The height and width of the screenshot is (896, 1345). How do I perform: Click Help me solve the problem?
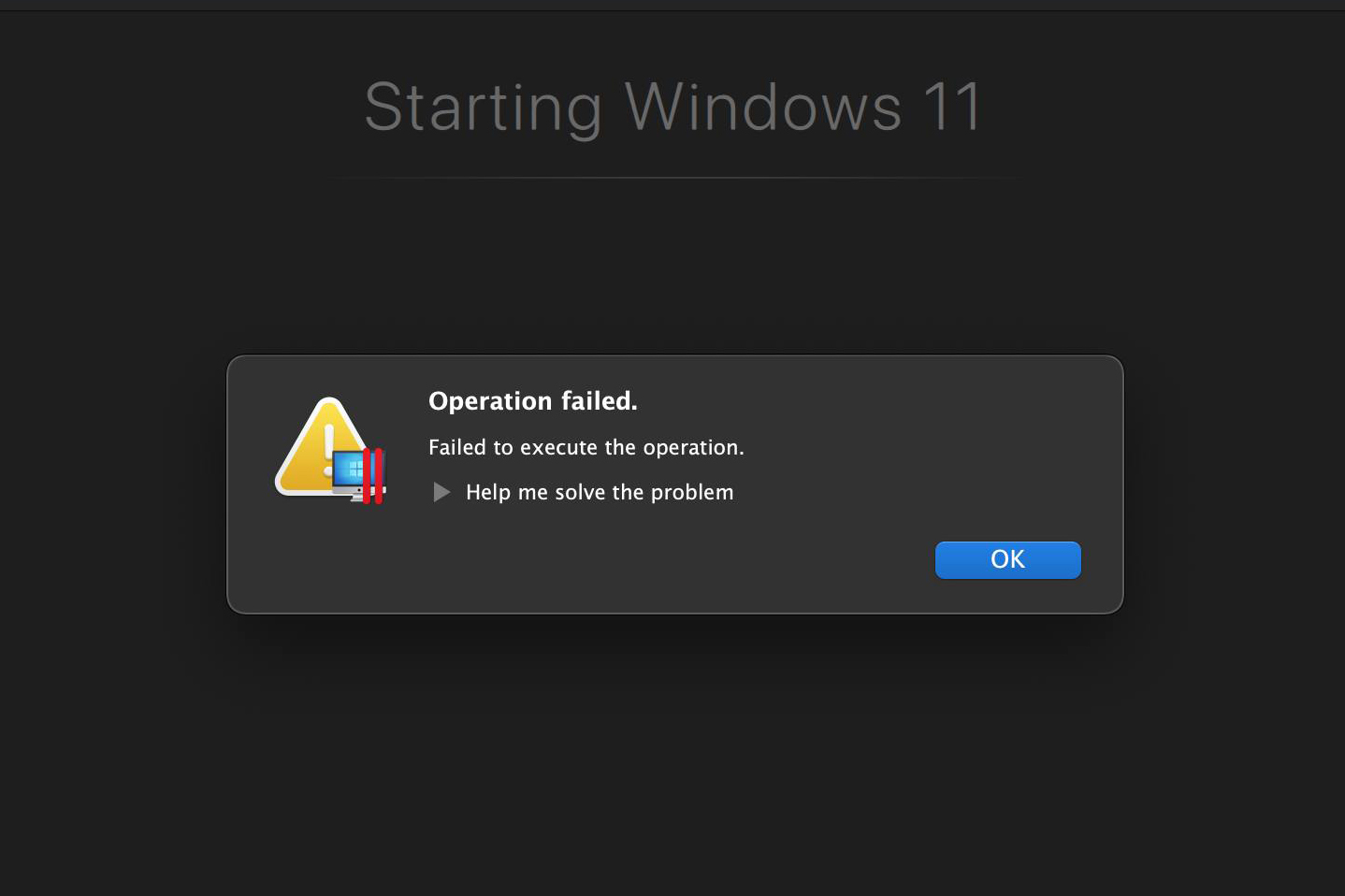(x=600, y=492)
